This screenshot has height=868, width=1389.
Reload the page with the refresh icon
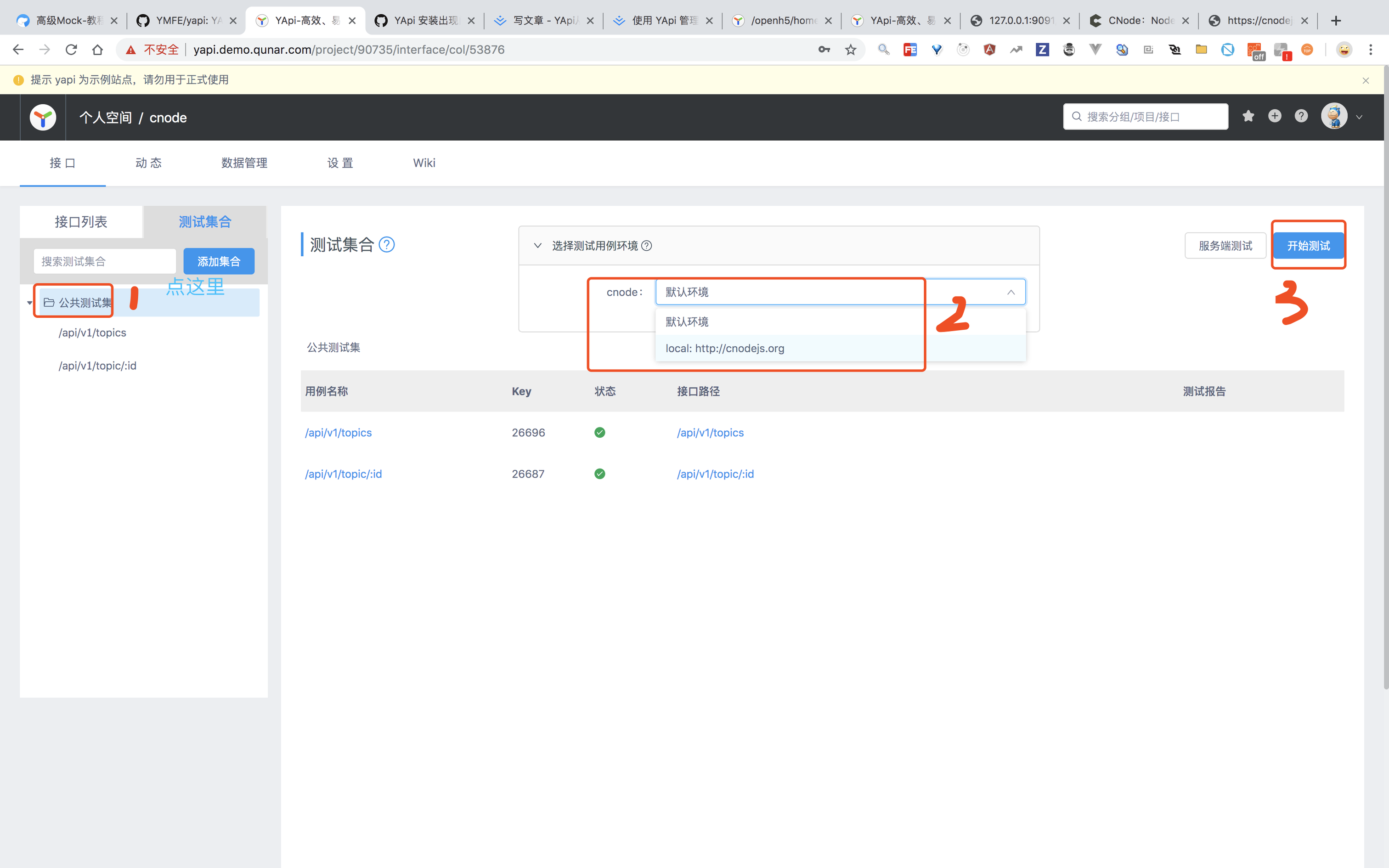coord(71,50)
